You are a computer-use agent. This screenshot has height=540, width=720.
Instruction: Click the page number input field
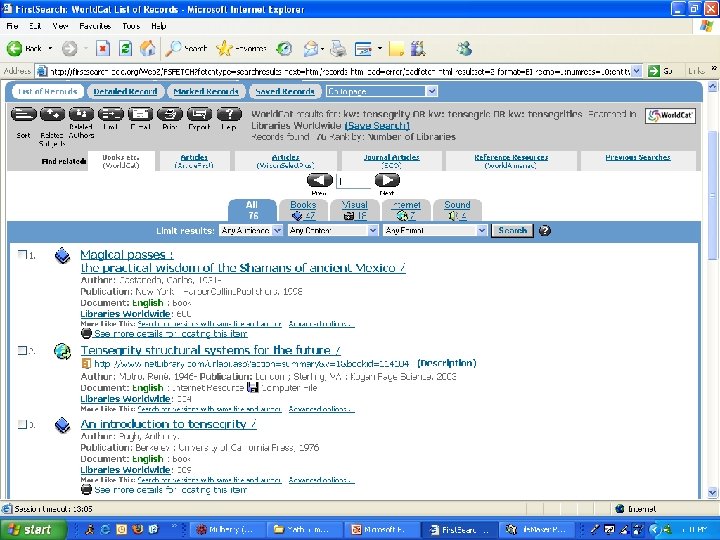[x=354, y=181]
